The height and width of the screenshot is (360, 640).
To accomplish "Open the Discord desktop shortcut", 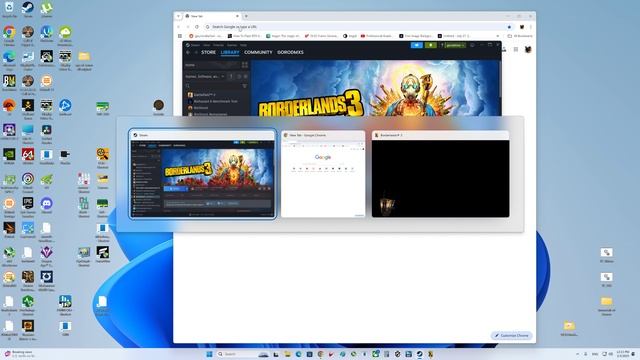I will [x=47, y=206].
